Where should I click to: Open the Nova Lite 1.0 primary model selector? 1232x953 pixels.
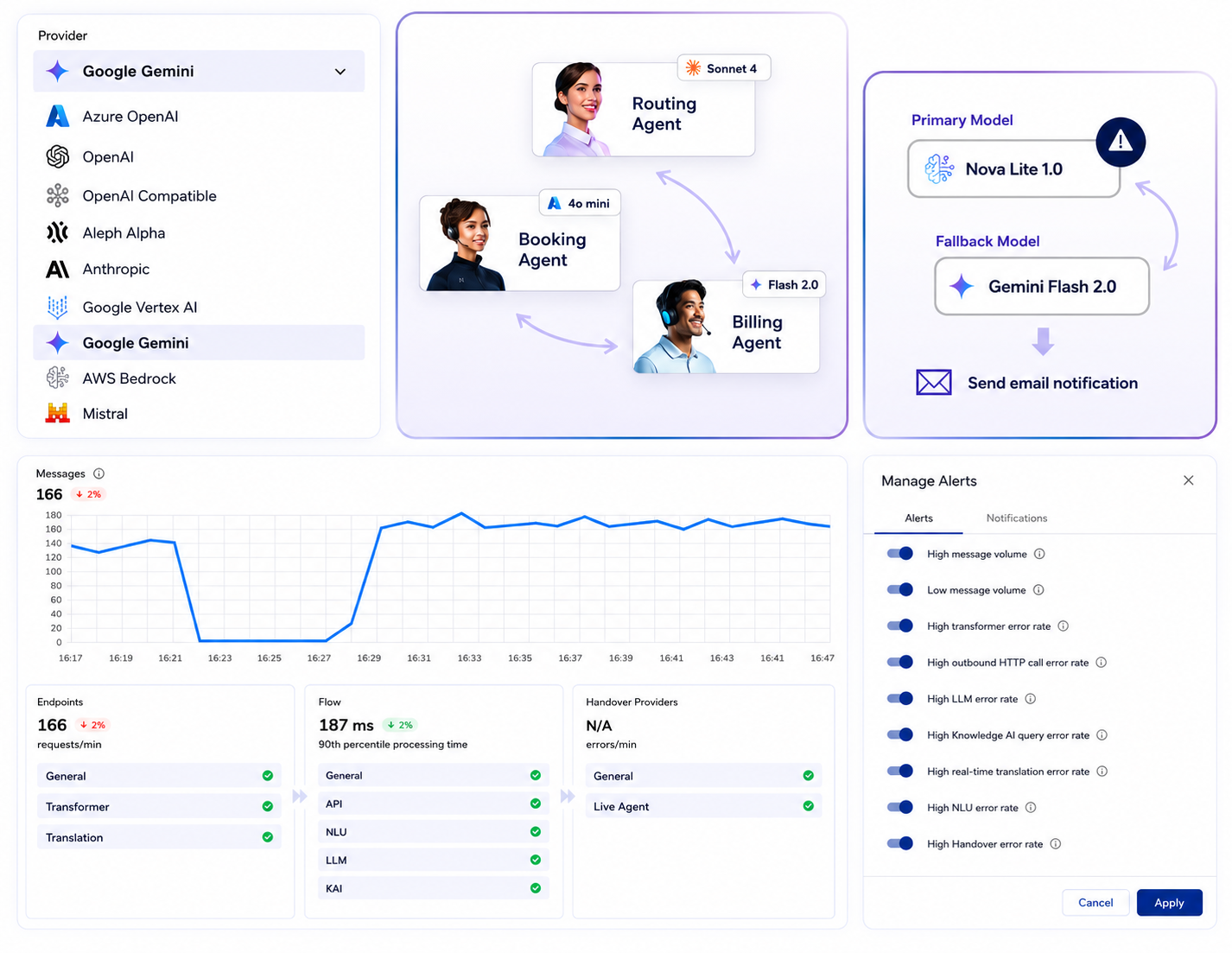coord(1014,169)
